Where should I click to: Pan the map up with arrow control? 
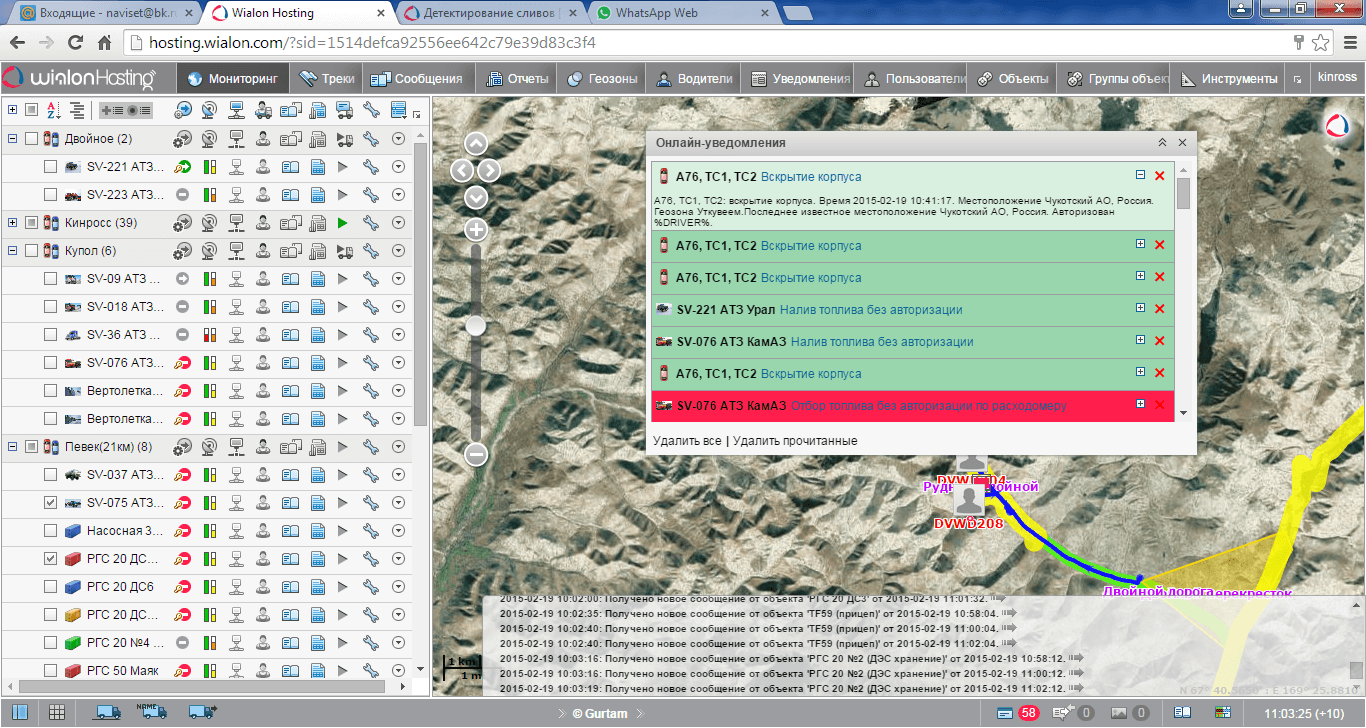pos(476,143)
